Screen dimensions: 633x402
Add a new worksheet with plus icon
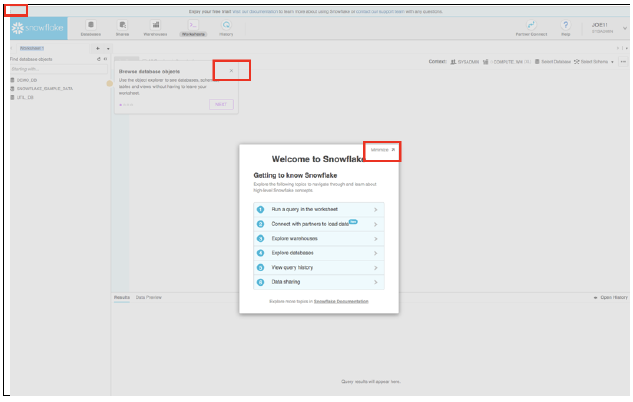coord(98,48)
